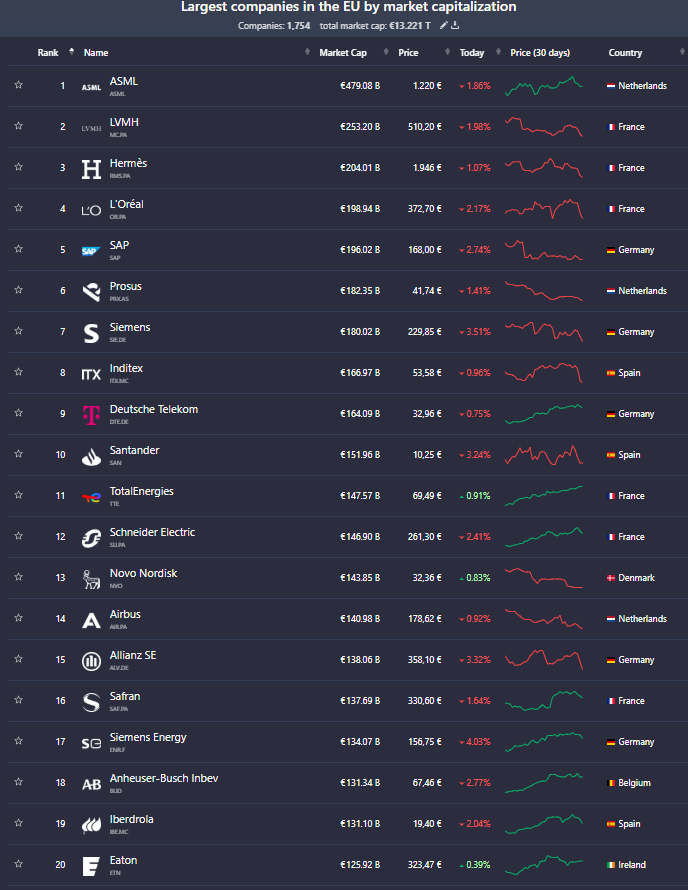
Task: Click the Safran S logo
Action: pos(91,702)
